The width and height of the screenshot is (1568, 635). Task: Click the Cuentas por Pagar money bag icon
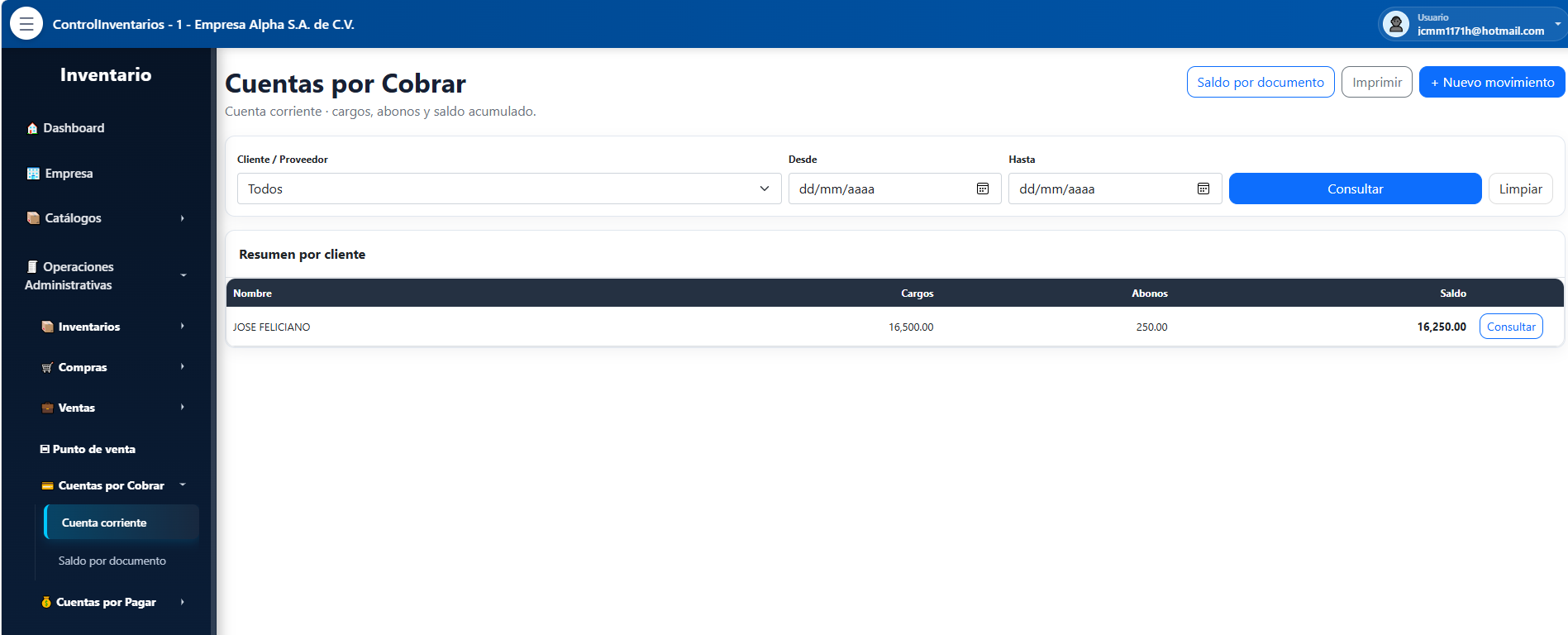coord(46,602)
